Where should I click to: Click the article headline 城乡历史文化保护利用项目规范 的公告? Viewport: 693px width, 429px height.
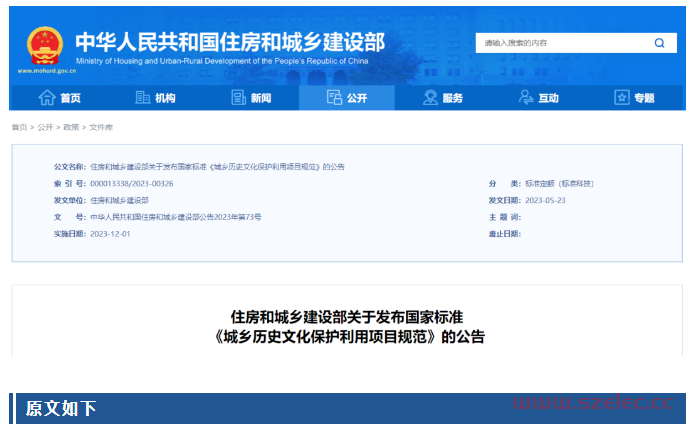point(349,337)
